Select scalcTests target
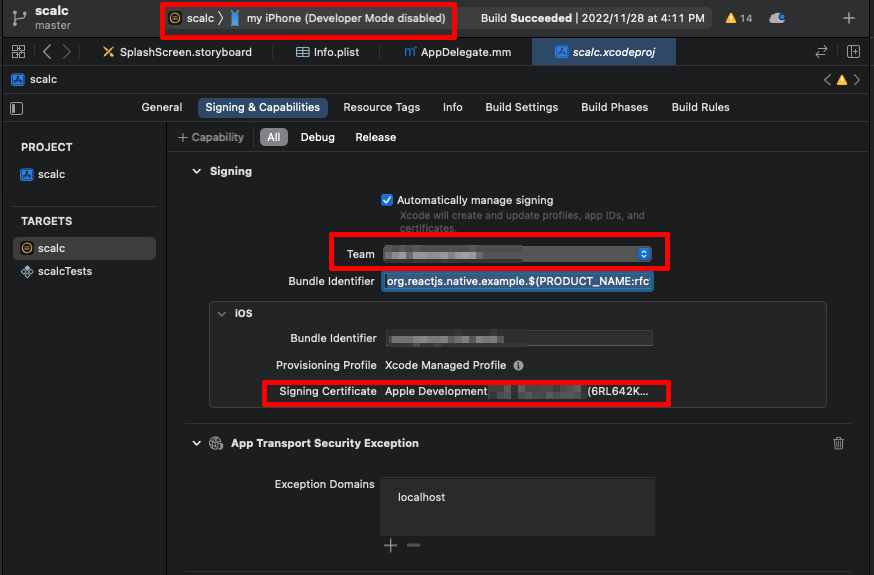This screenshot has height=575, width=874. [x=56, y=271]
